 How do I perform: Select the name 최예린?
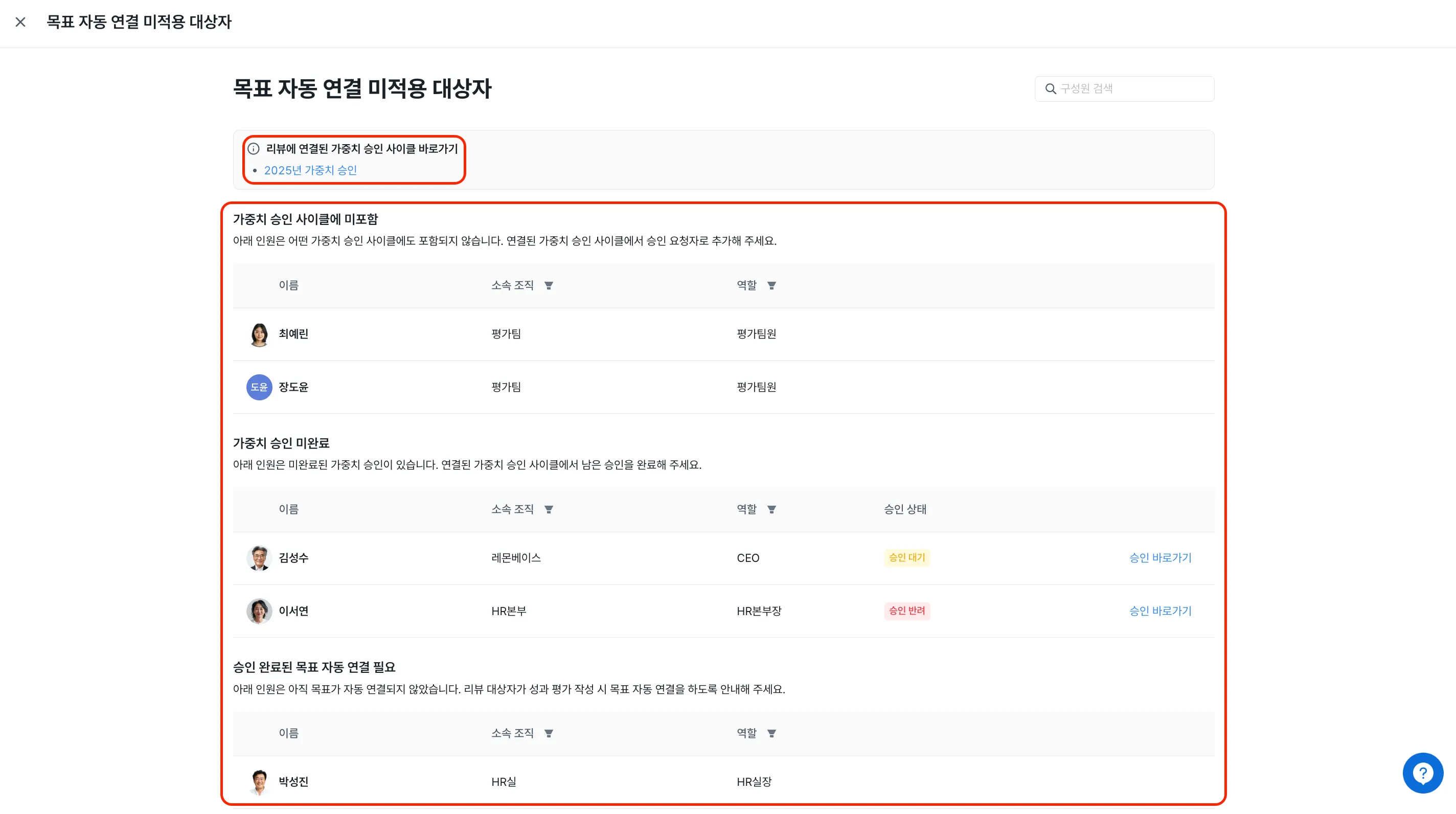pos(293,334)
